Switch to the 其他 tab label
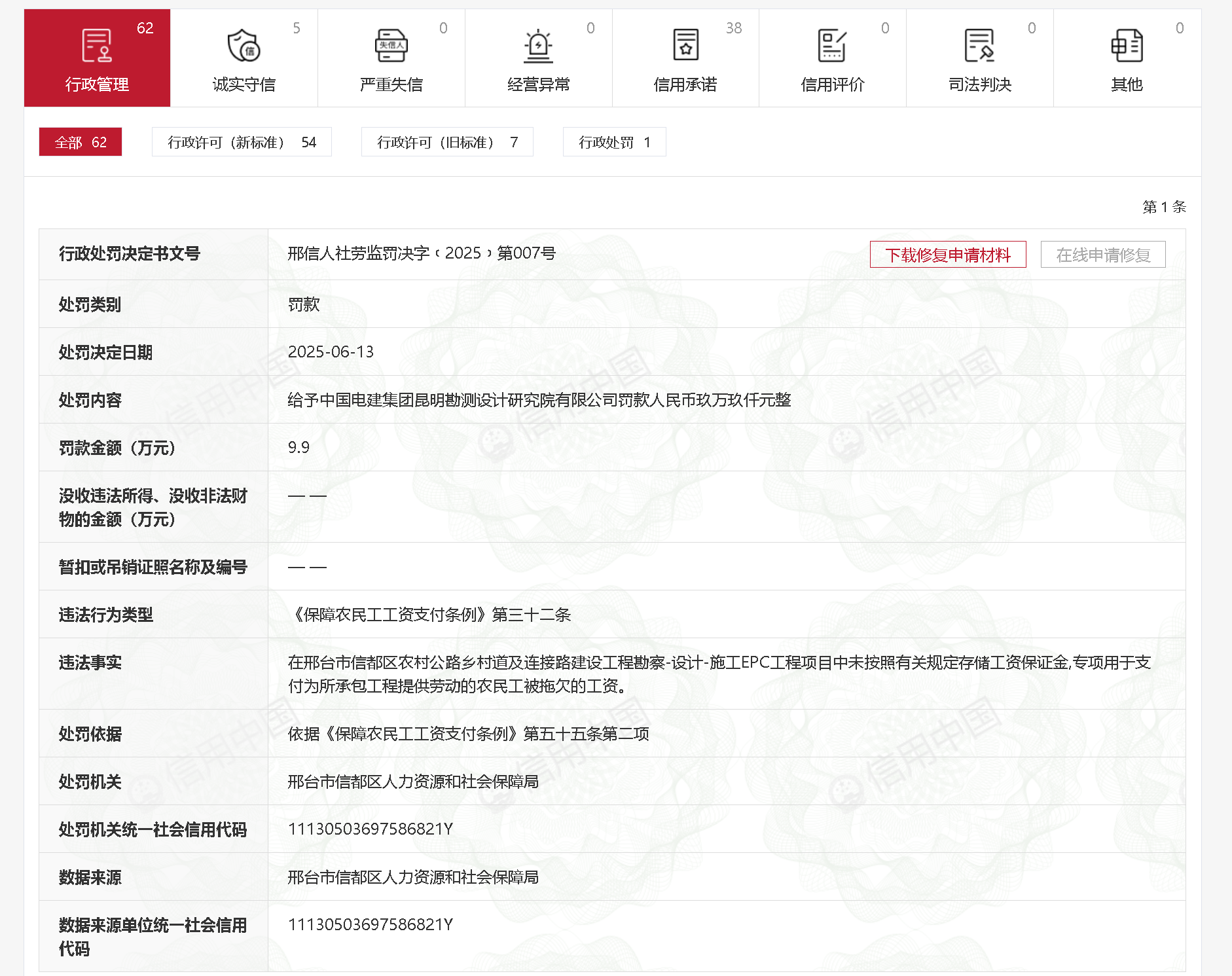 tap(1127, 84)
